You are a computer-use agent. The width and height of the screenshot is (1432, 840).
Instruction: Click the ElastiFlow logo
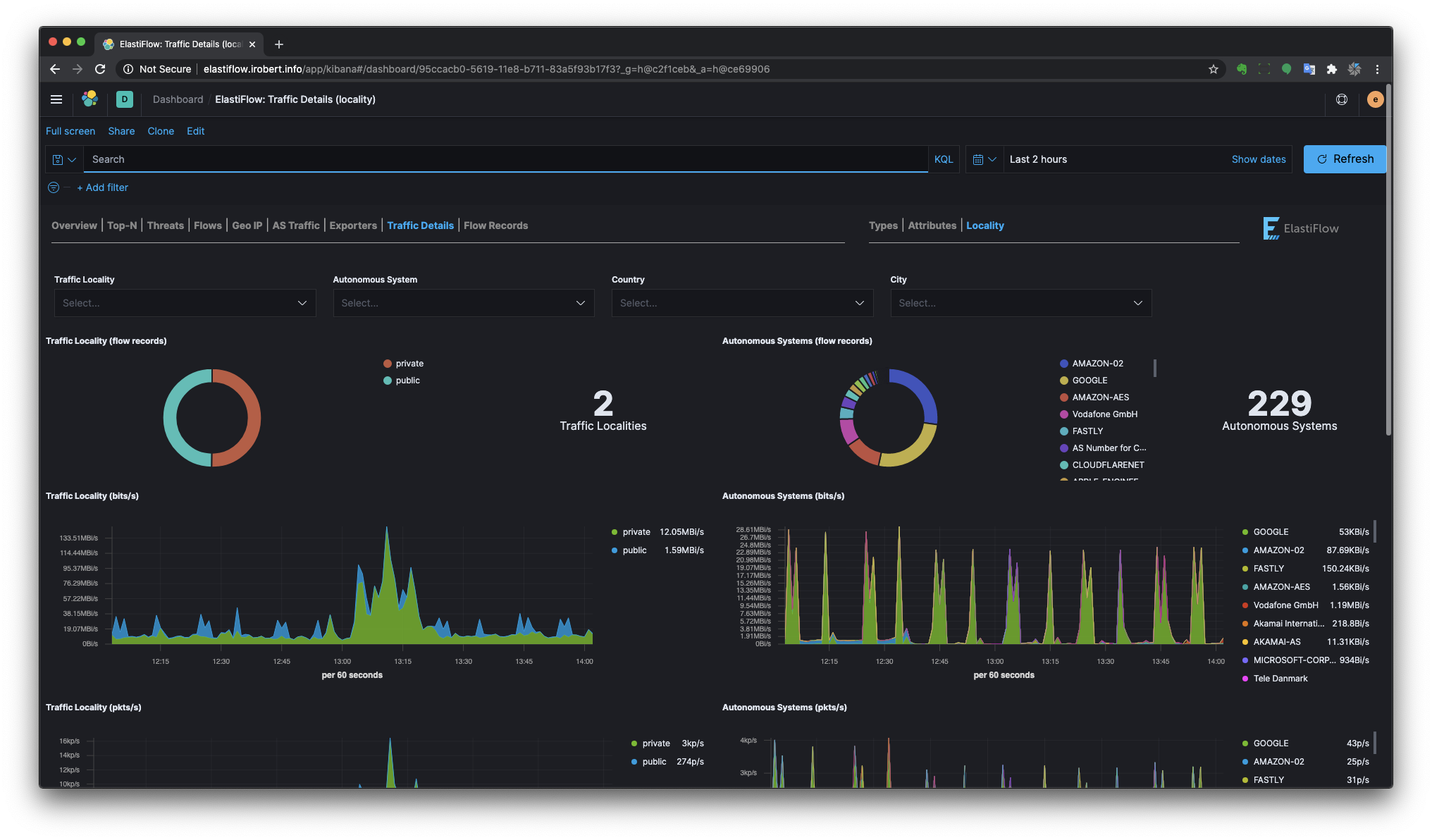coord(1301,228)
